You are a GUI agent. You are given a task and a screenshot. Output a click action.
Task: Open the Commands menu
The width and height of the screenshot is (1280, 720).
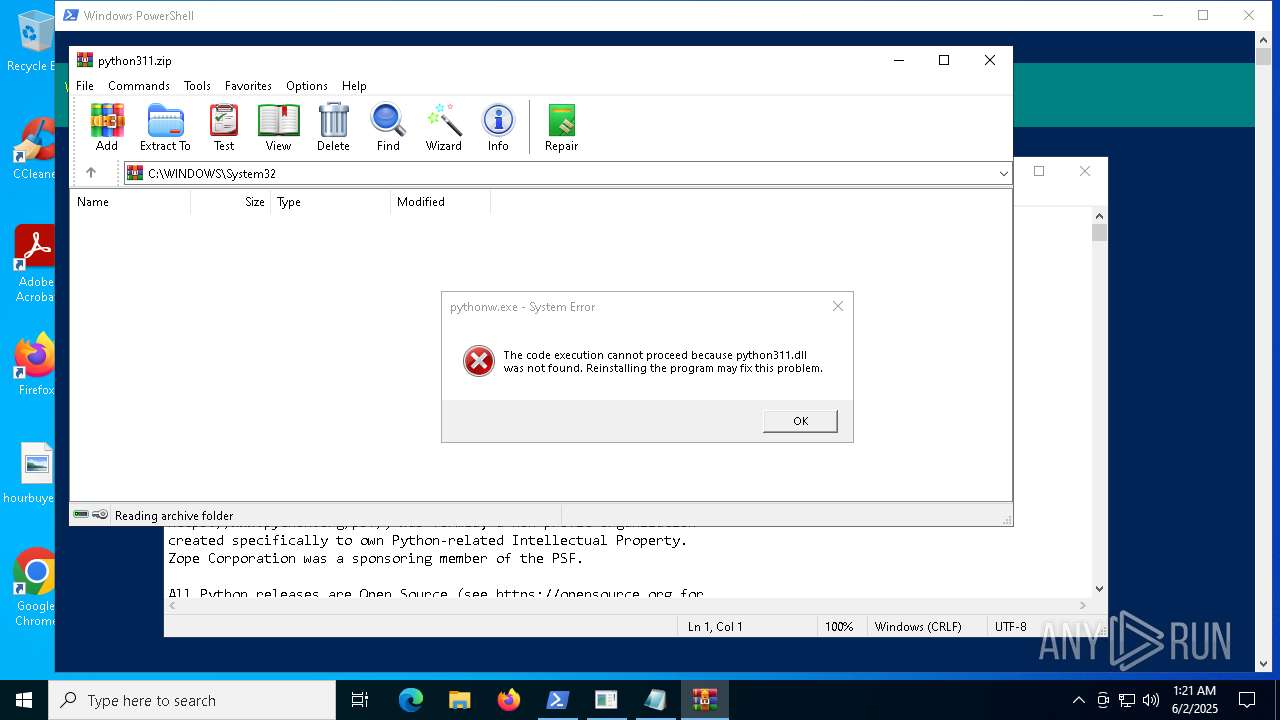[x=139, y=86]
